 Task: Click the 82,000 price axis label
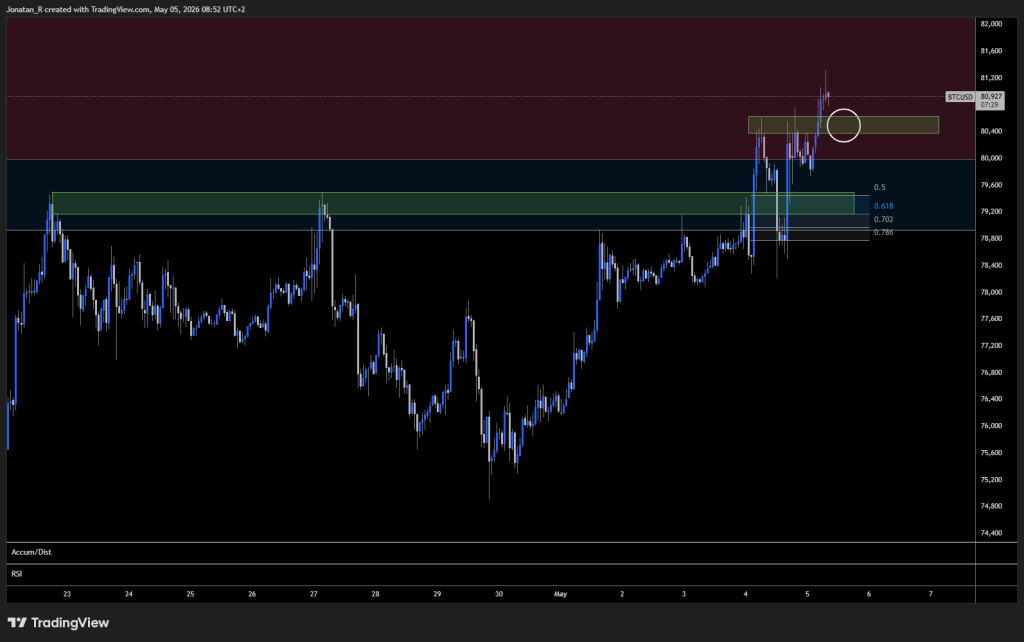pyautogui.click(x=991, y=24)
